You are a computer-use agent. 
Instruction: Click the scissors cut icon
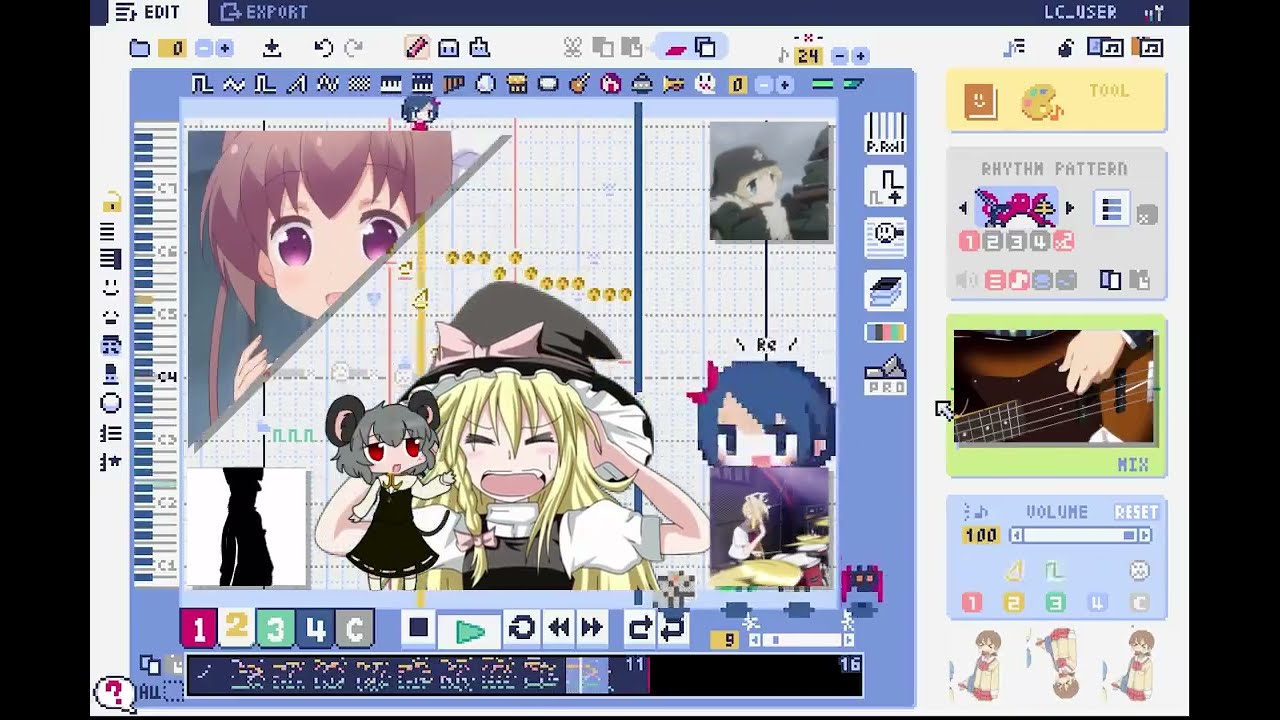coord(572,48)
